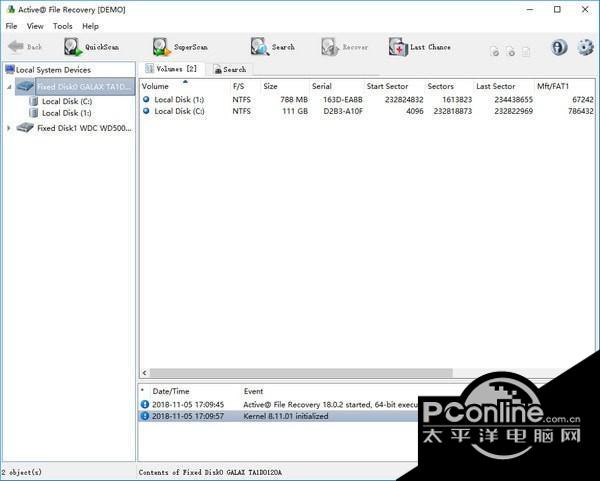Start a QuickScan from the toolbar

pos(91,47)
